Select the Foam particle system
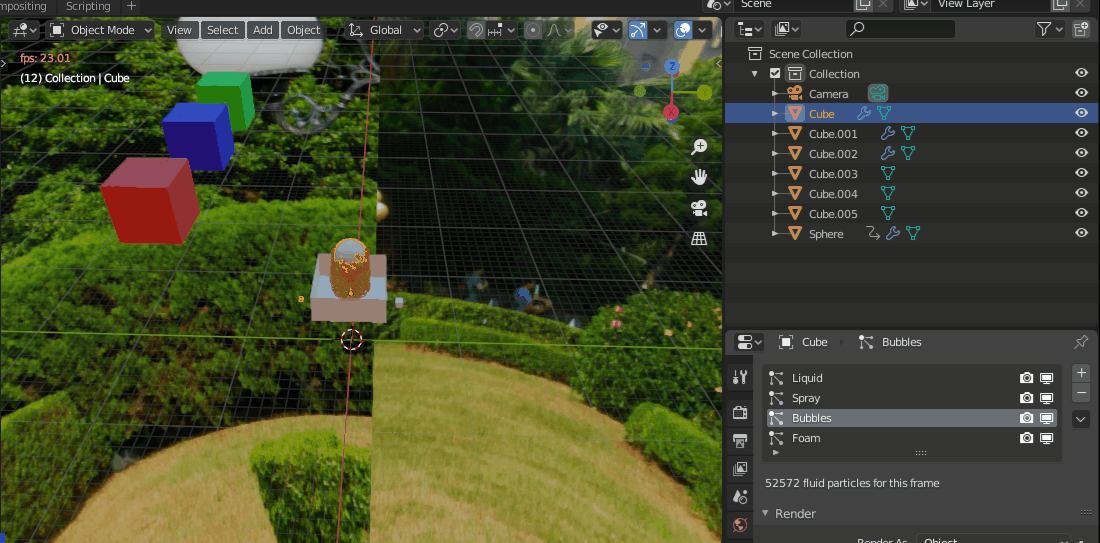 (x=911, y=438)
